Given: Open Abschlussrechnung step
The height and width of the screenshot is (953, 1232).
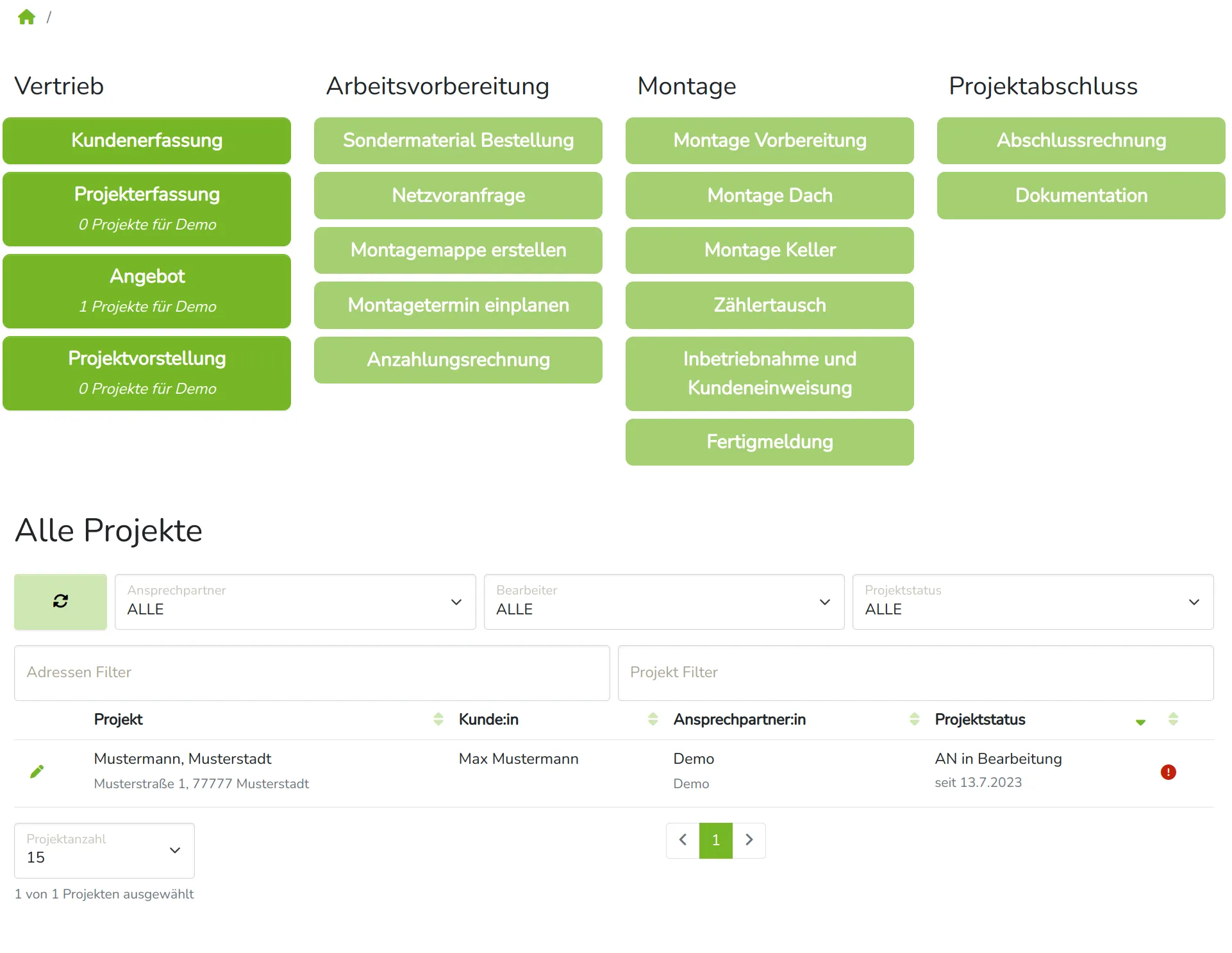Looking at the screenshot, I should pos(1081,140).
